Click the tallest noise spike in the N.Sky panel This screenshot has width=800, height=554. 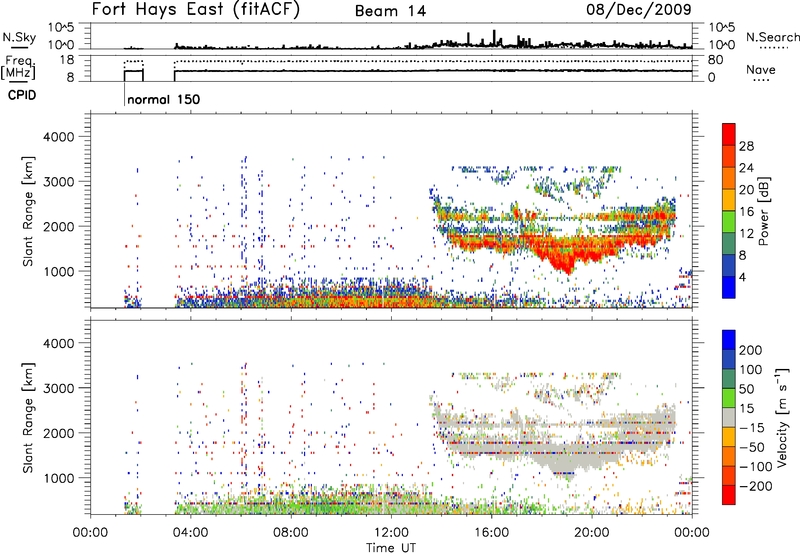494,38
